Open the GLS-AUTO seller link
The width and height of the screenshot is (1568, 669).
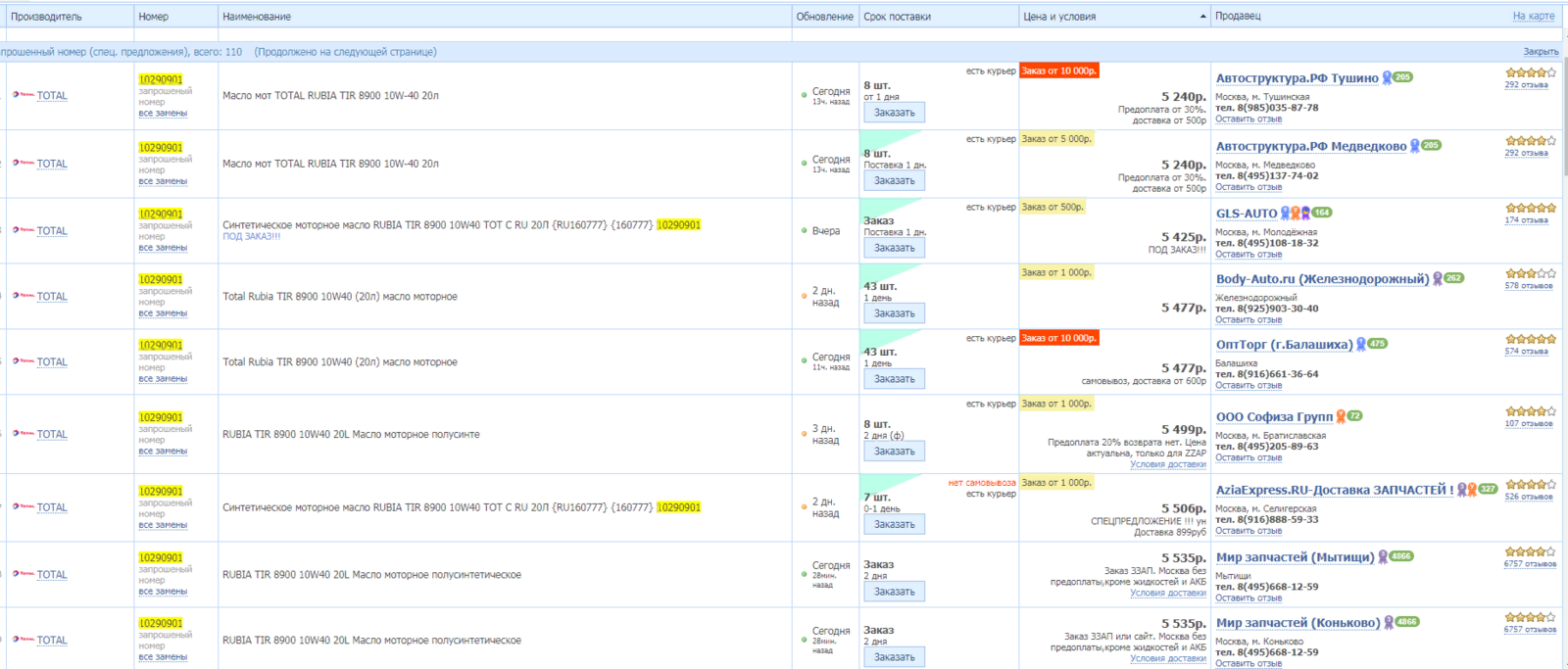coord(1247,214)
